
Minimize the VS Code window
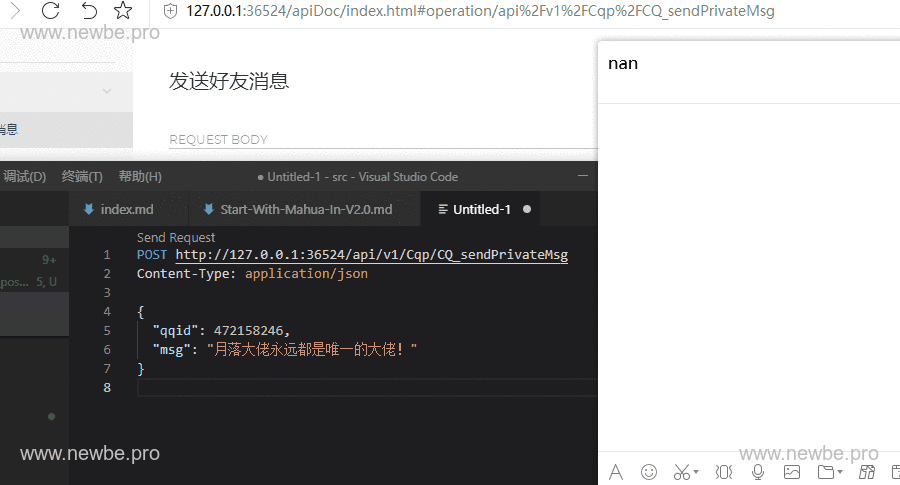coord(583,176)
